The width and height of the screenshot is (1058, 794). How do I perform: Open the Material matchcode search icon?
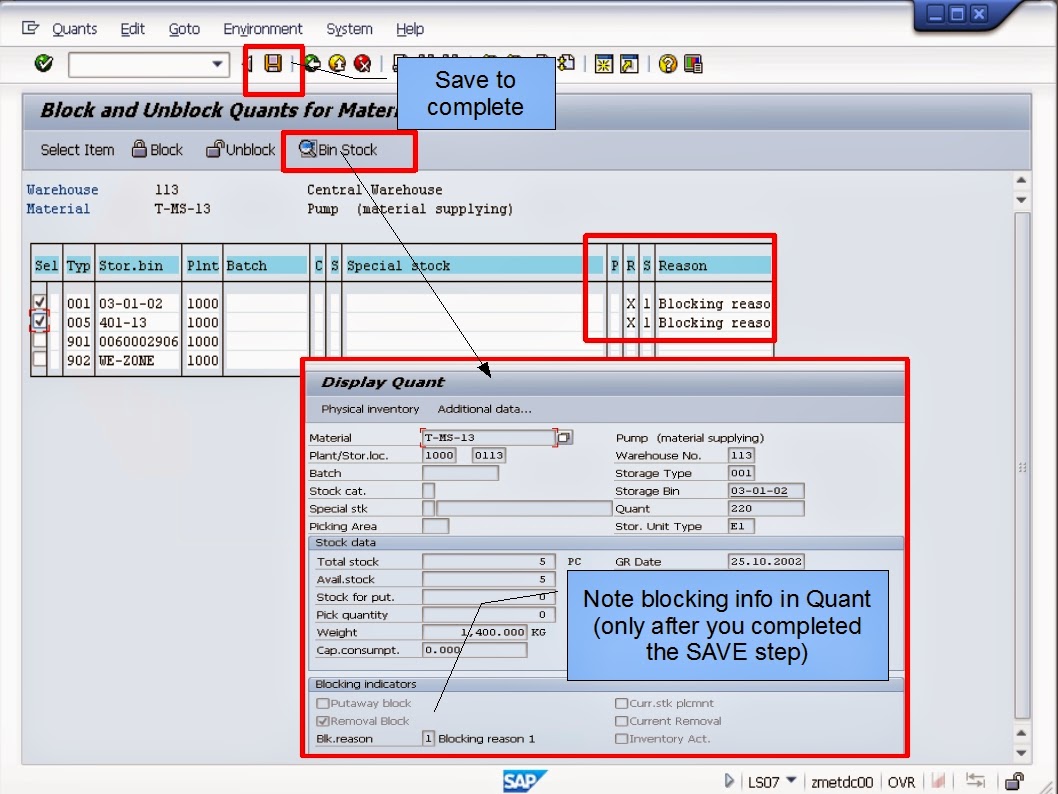click(x=563, y=437)
